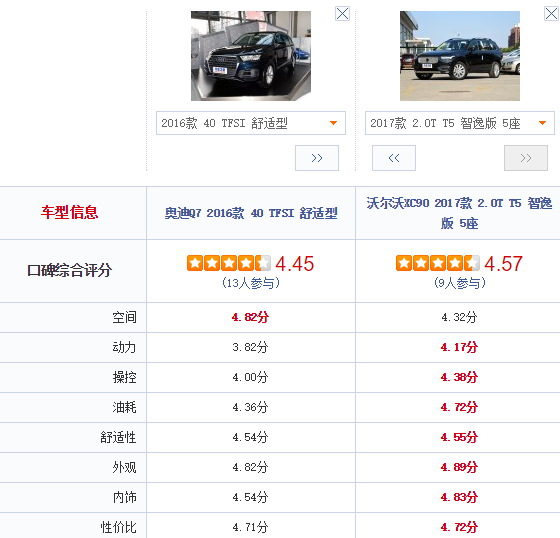This screenshot has width=560, height=538.
Task: Click the 车型信息 header
Action: pos(69,212)
